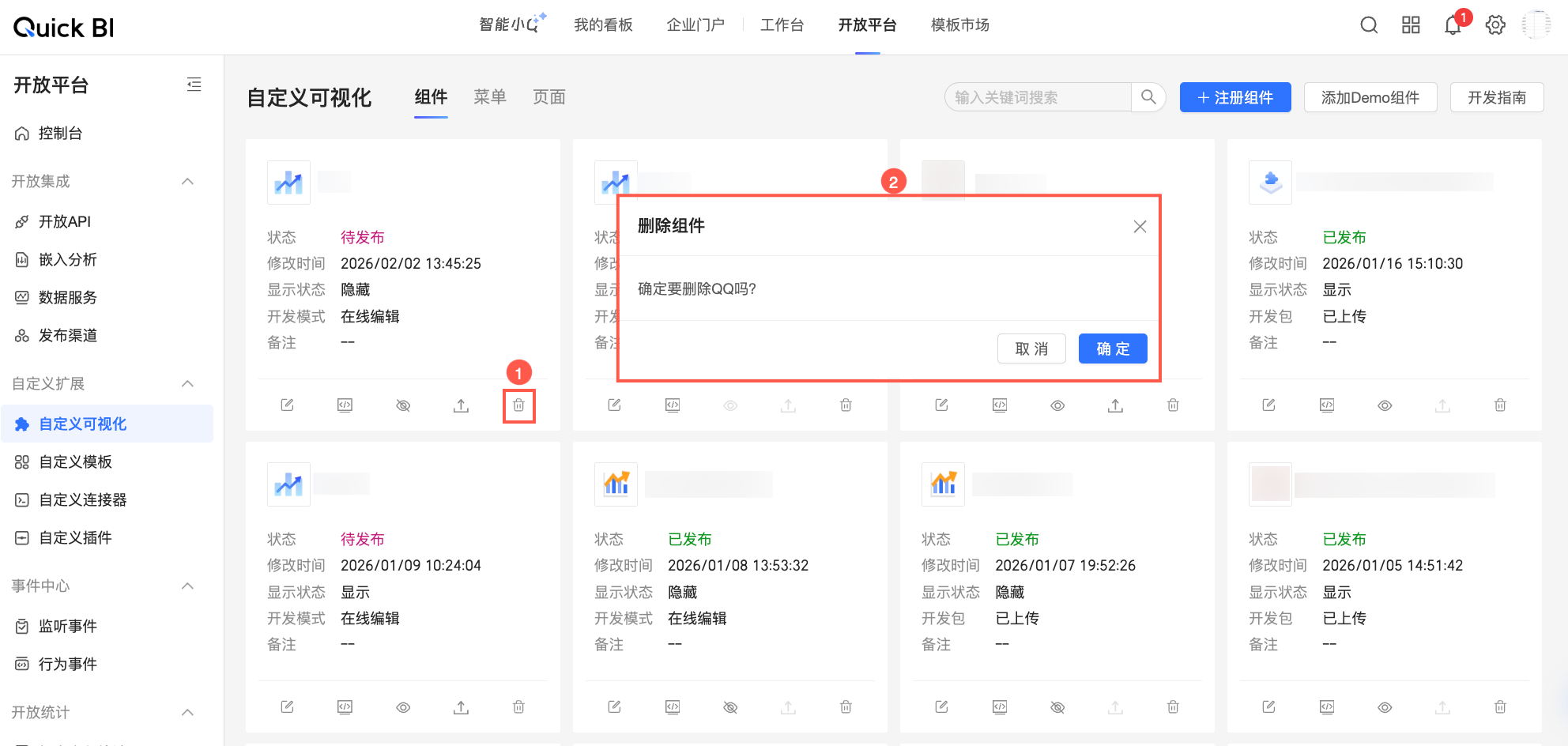Toggle display visibility on the 2026/02/02 13:45:25 card
Screen dimensions: 1568x746
tap(403, 405)
